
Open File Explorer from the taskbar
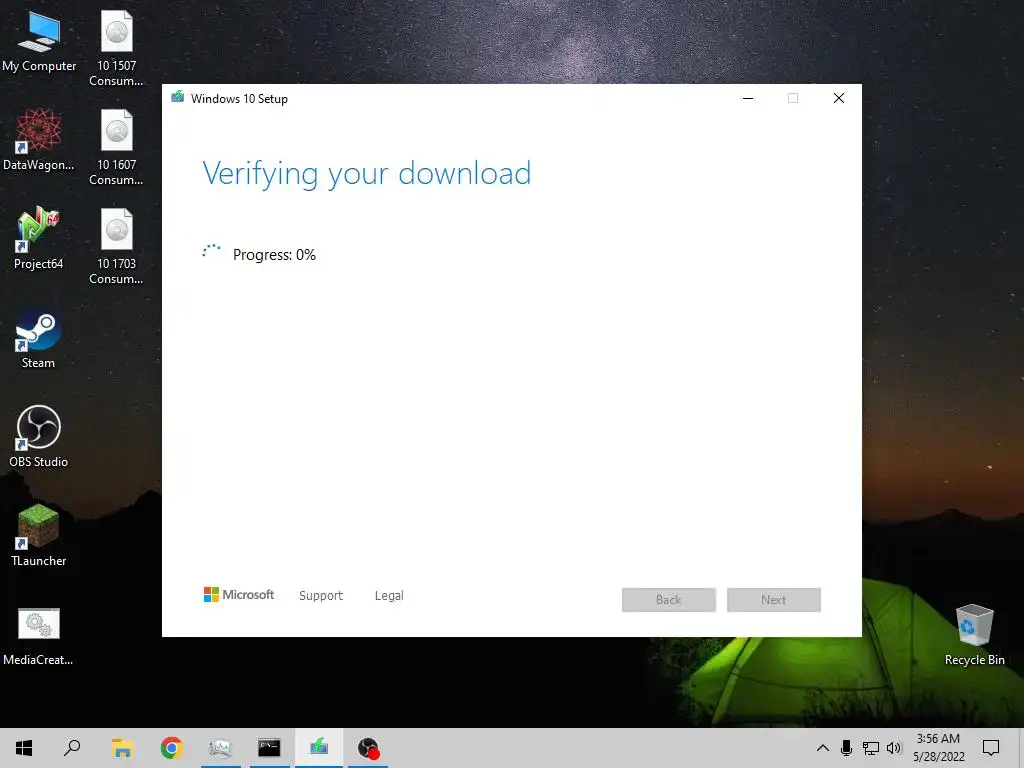pos(122,748)
